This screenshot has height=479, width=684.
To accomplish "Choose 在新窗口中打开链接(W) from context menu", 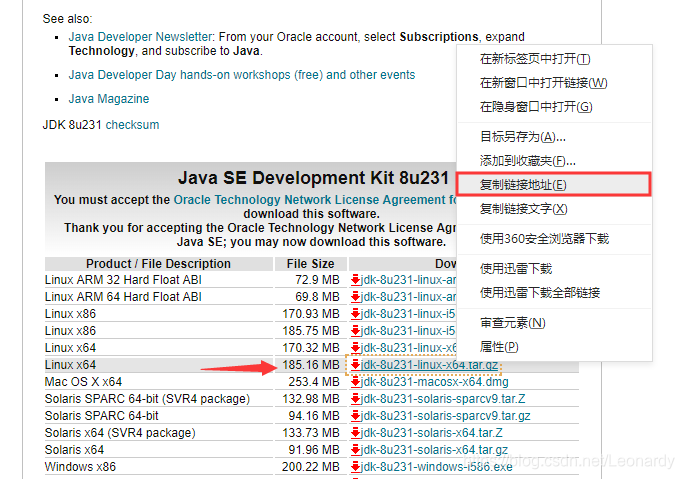I will (x=554, y=83).
